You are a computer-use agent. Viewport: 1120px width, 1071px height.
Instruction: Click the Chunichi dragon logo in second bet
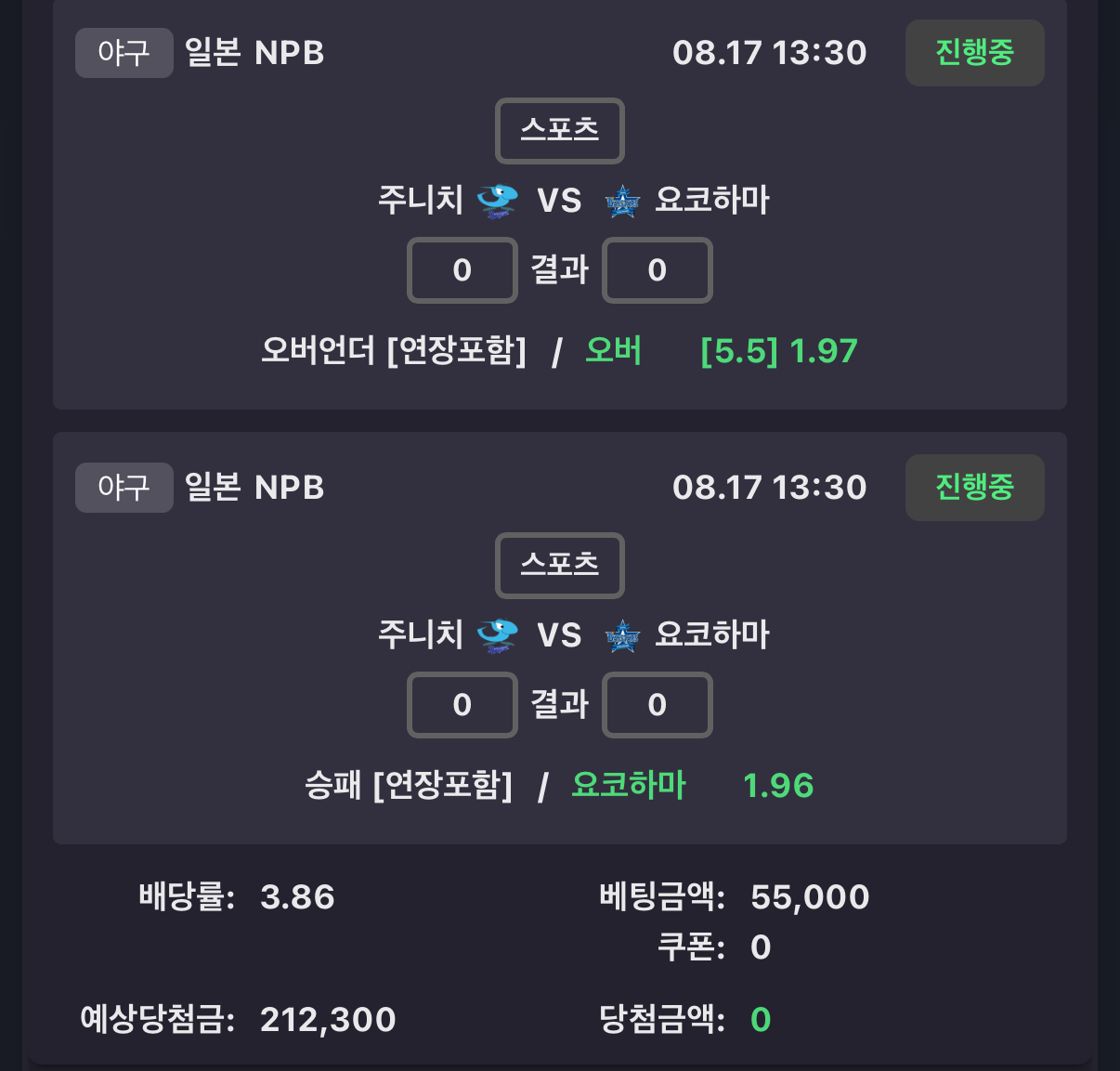pos(497,635)
